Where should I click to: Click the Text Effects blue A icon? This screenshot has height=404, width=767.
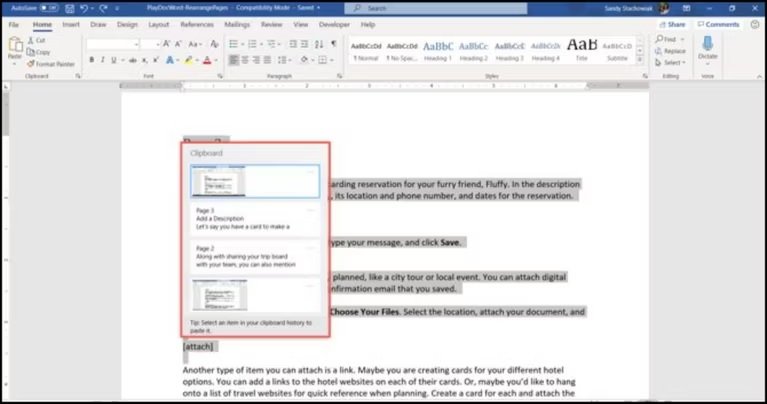[x=170, y=60]
